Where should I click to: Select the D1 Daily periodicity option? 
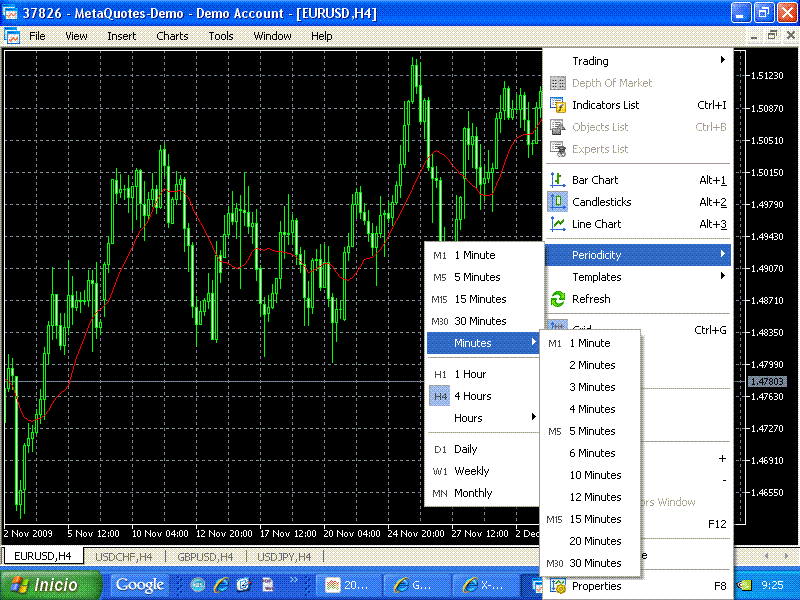465,449
